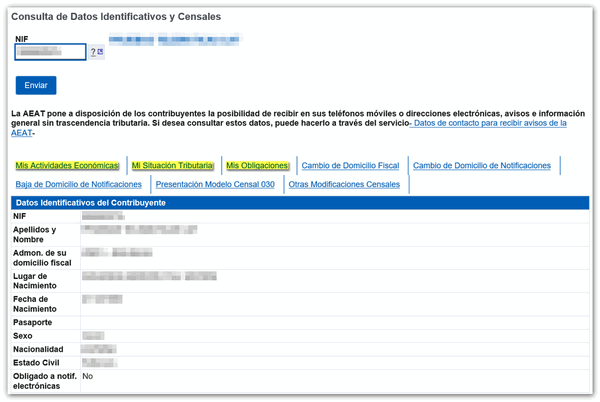
Task: Click the Pasaporte row label
Action: point(33,322)
